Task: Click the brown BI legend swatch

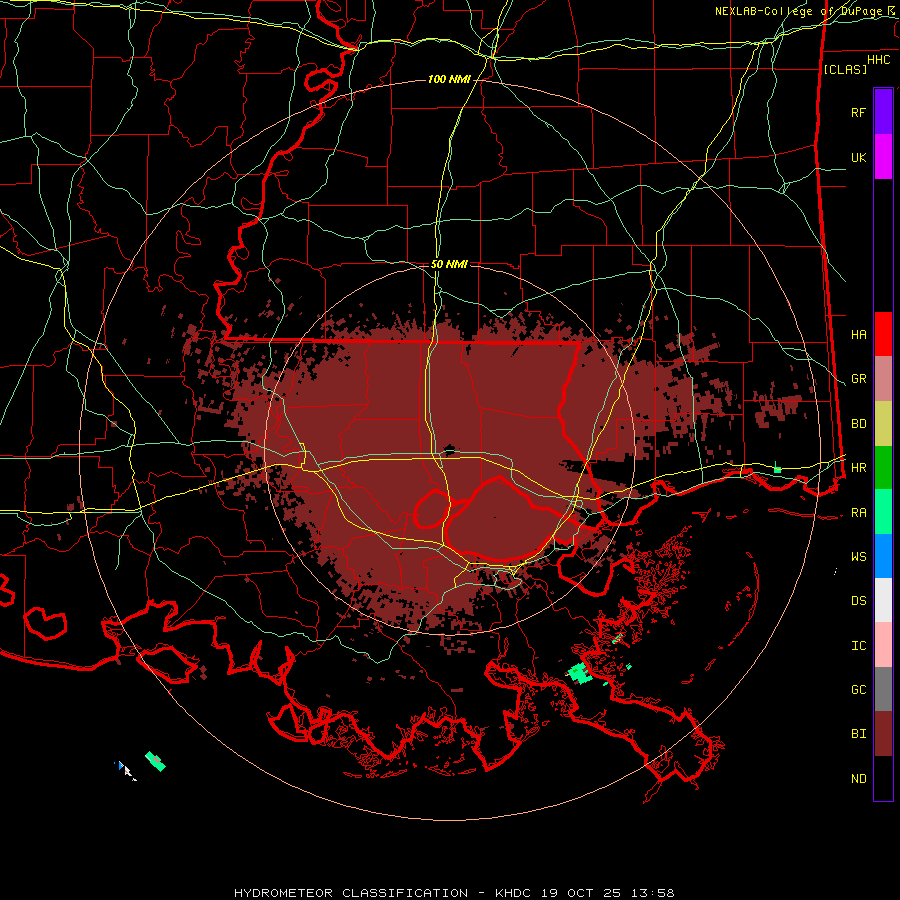Action: tap(883, 734)
